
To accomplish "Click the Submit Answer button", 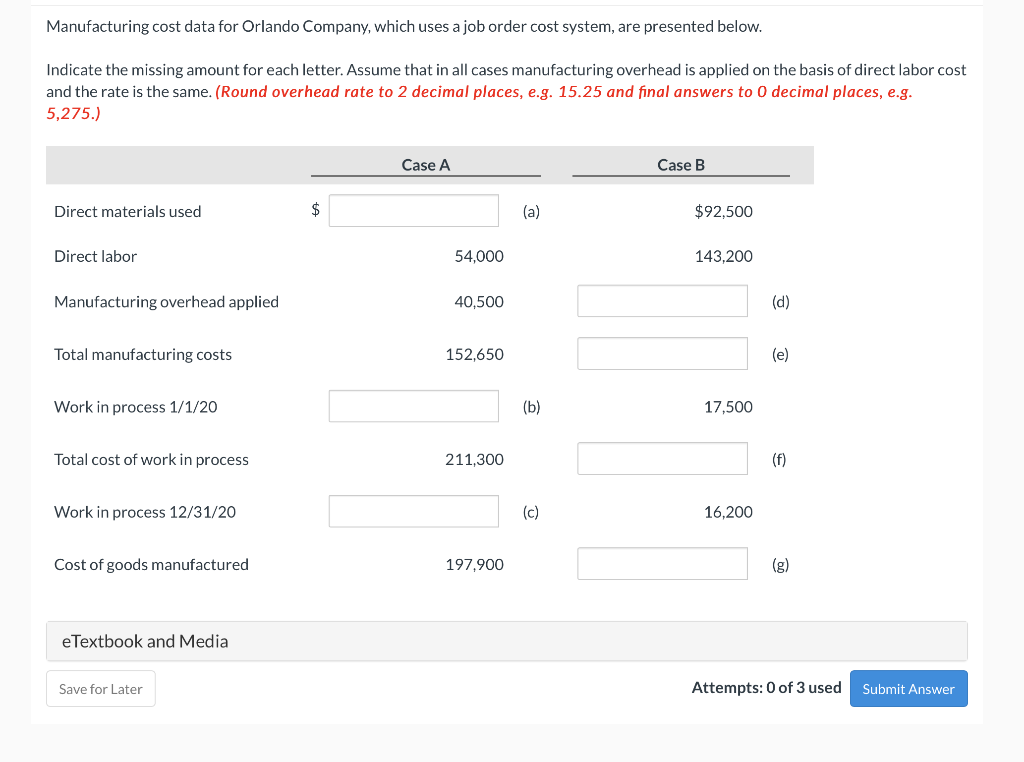I will [x=908, y=688].
